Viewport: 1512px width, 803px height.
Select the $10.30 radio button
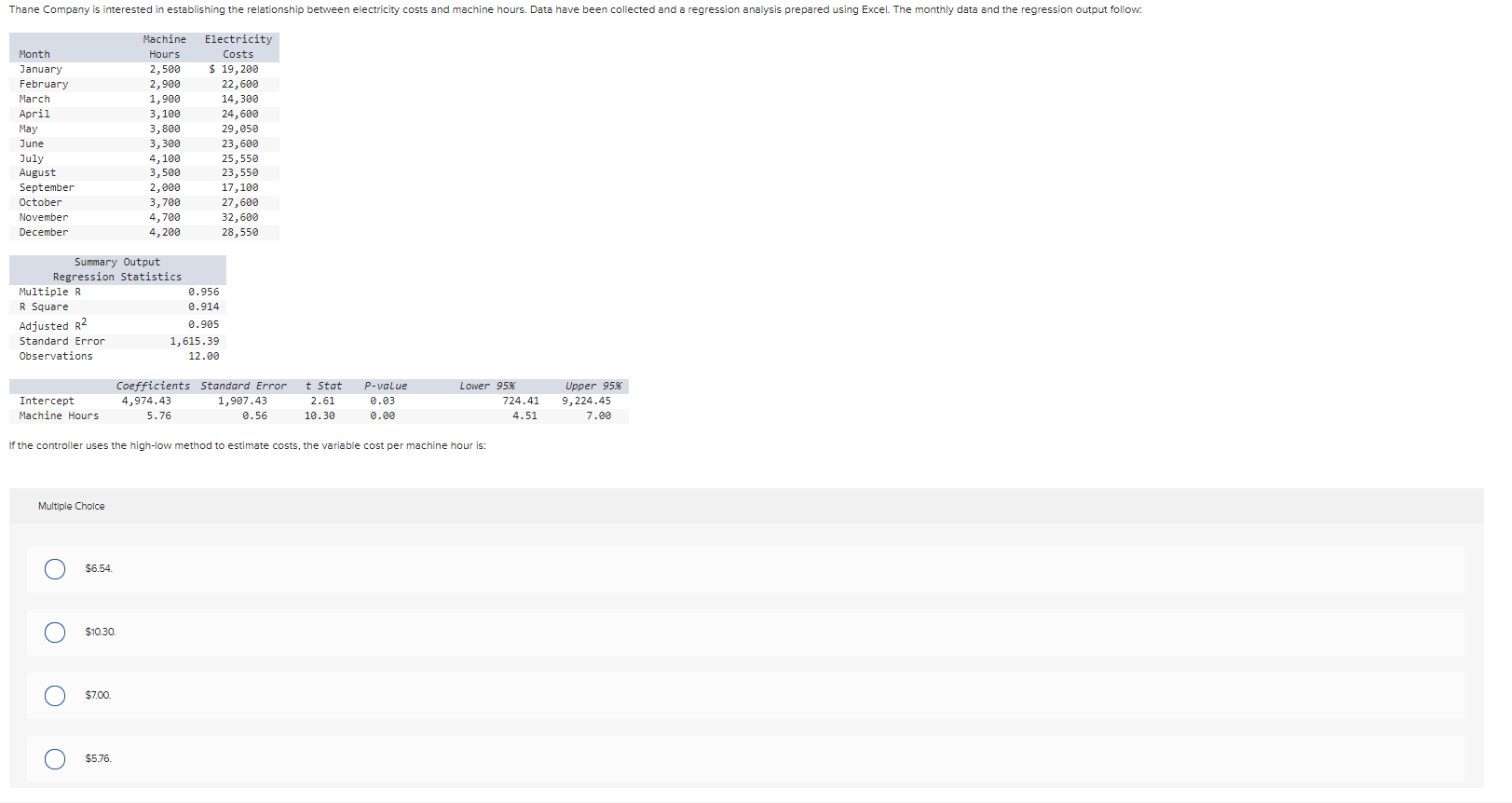tap(55, 633)
